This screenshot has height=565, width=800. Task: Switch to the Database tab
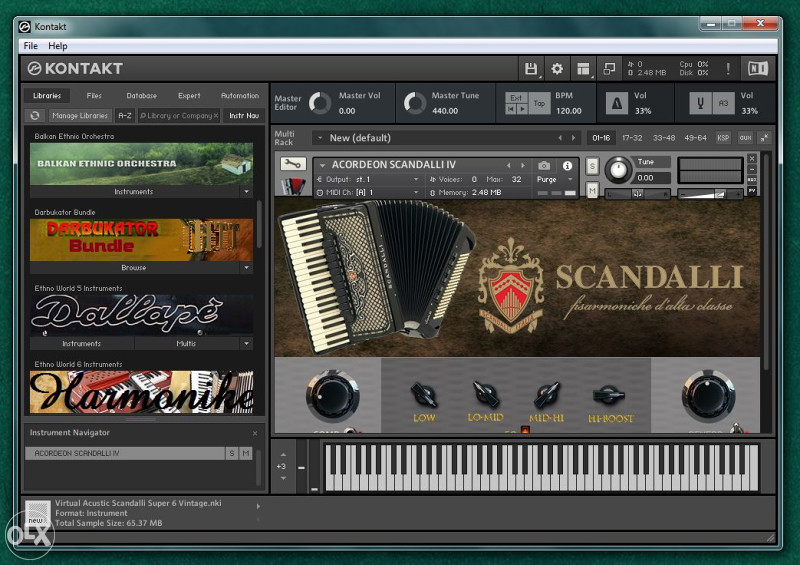tap(141, 95)
